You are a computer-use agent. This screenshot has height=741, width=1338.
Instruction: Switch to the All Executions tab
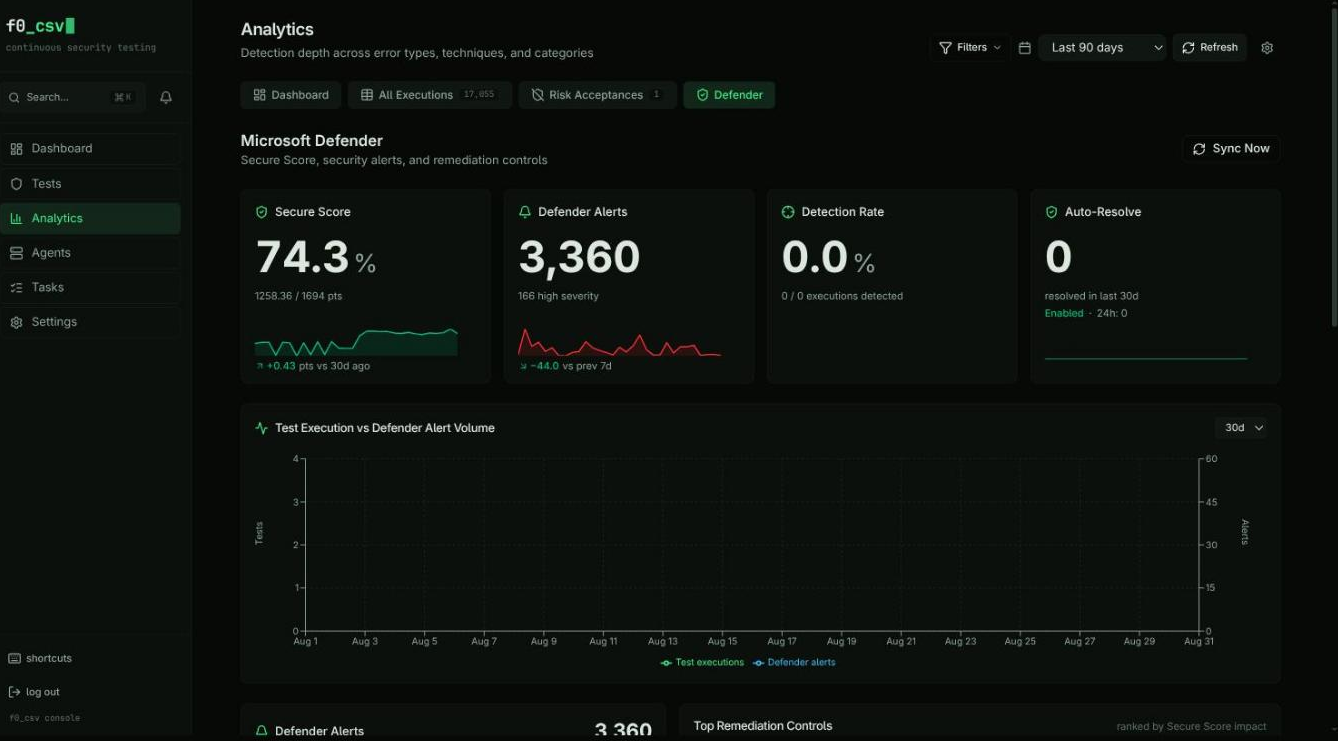pyautogui.click(x=430, y=95)
